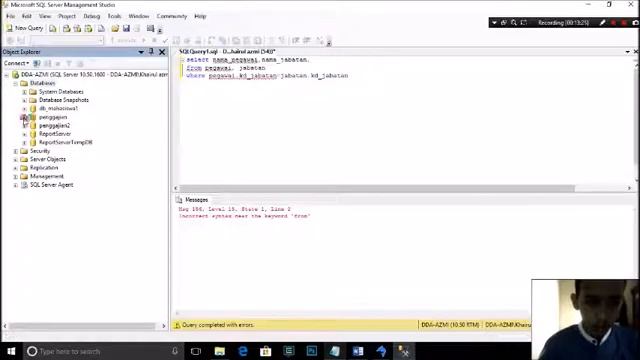Expand the SQL Server Agent node
The image size is (640, 360).
click(16, 185)
